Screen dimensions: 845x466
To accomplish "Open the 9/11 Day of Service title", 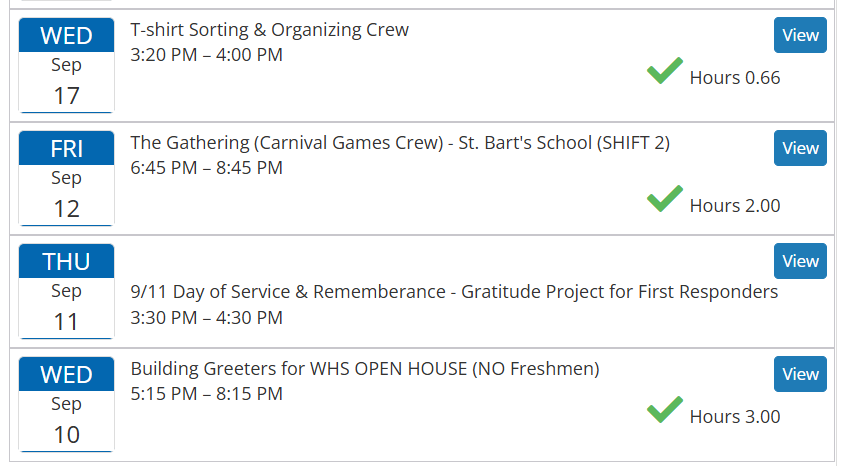I will 454,292.
